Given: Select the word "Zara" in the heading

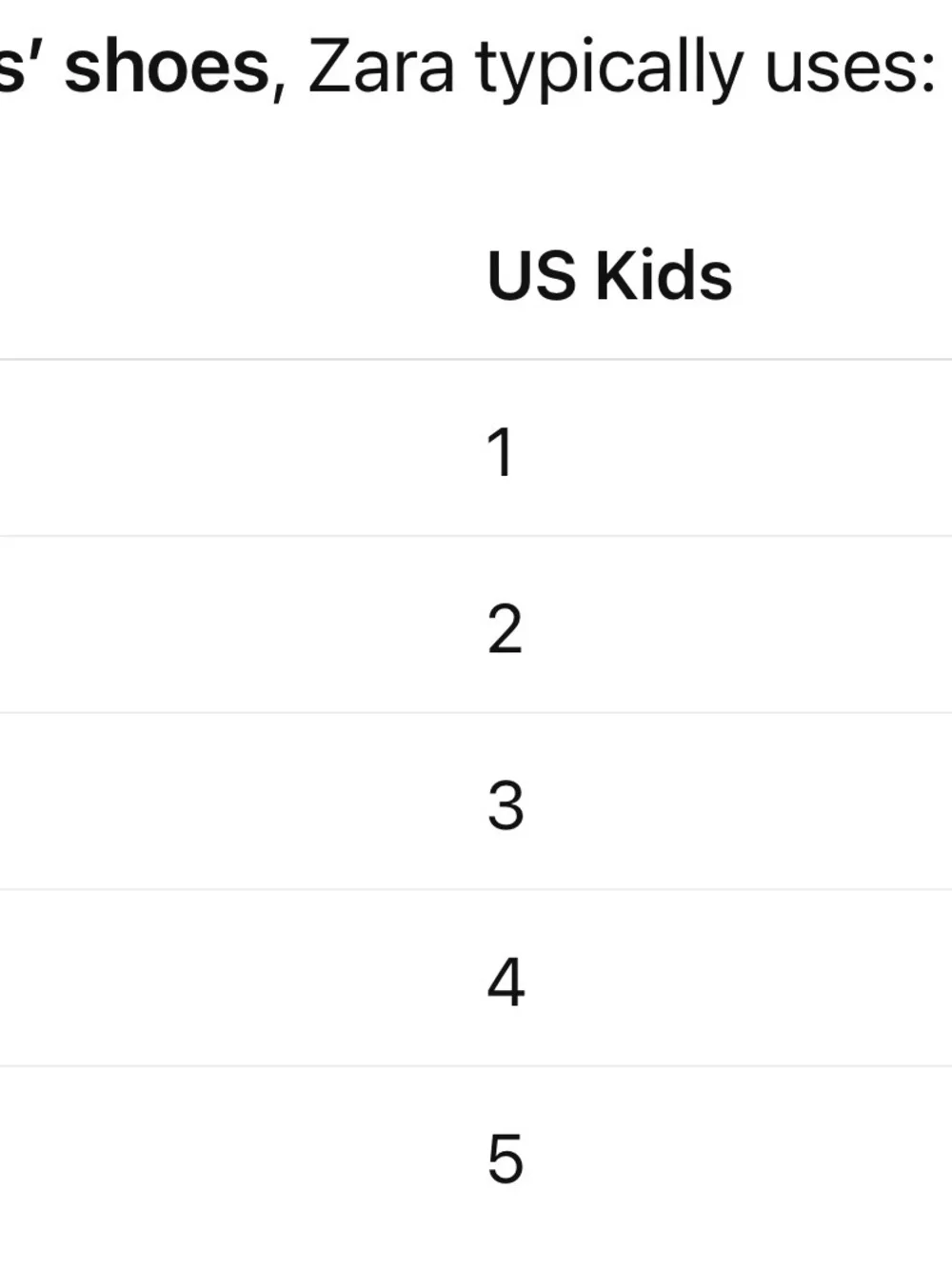Looking at the screenshot, I should coord(381,68).
